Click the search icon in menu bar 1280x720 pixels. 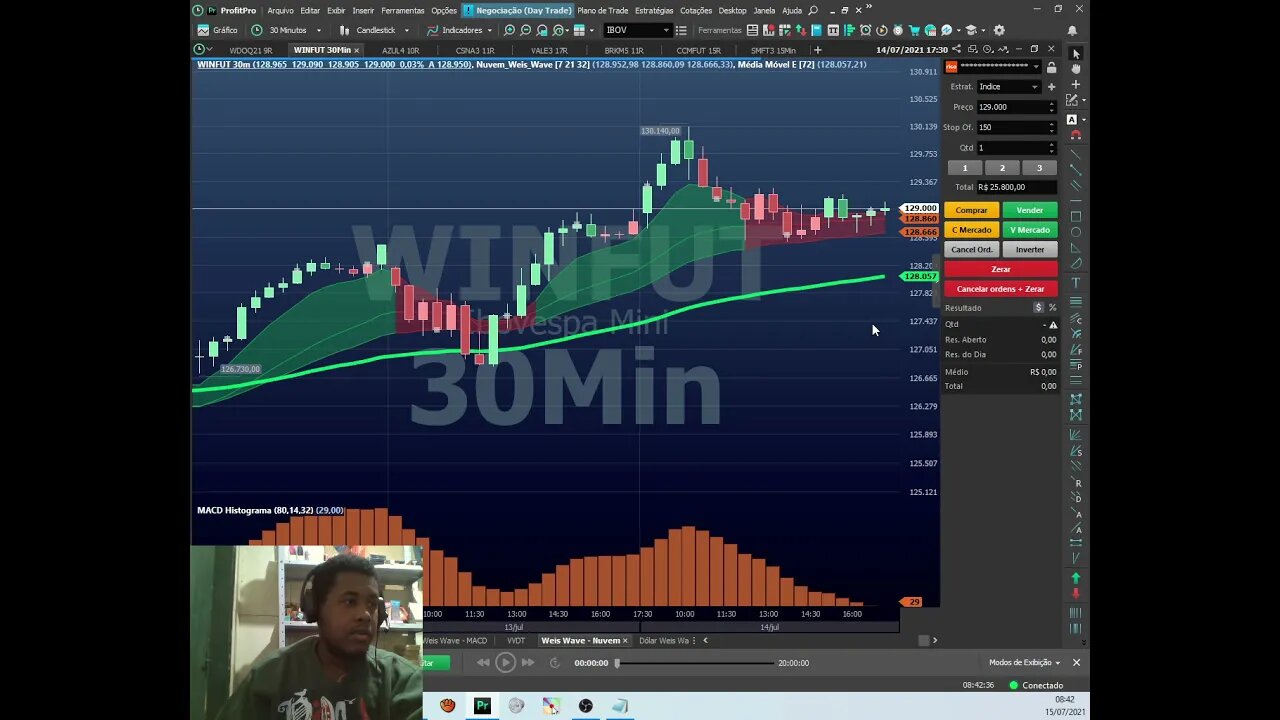pyautogui.click(x=813, y=10)
